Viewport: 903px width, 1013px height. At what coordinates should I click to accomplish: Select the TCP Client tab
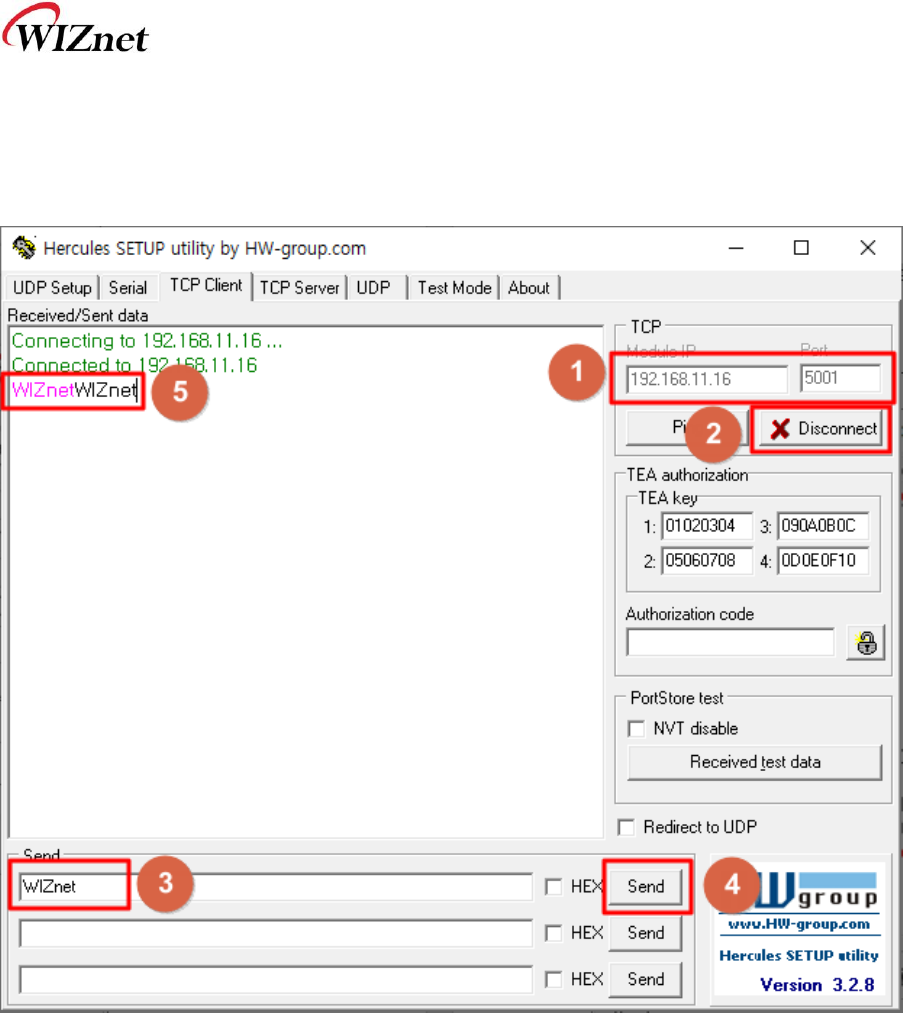pos(205,285)
